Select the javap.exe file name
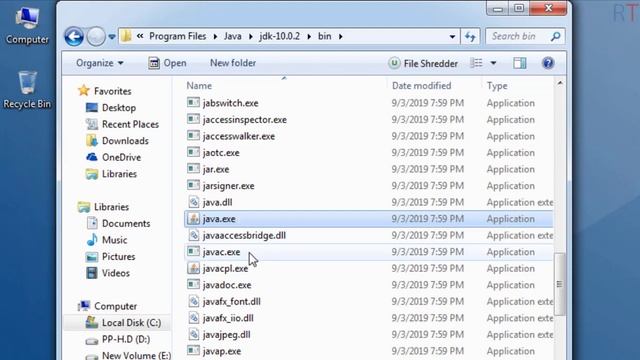640x360 pixels. [x=222, y=351]
